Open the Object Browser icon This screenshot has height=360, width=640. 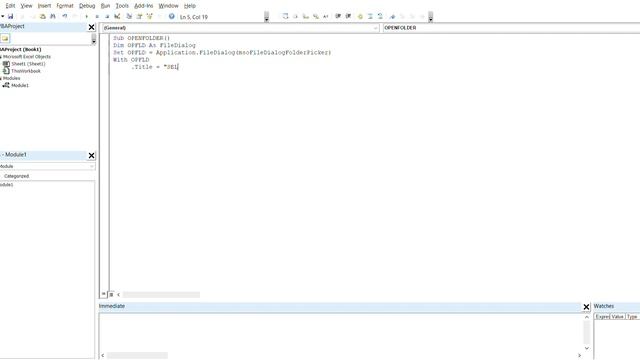click(x=149, y=16)
